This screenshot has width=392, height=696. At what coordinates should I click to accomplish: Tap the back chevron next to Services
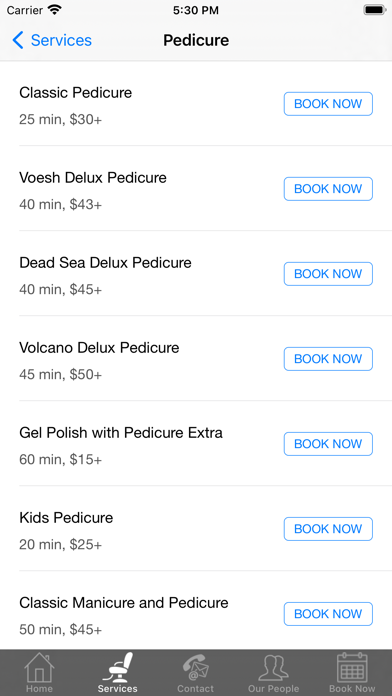click(18, 40)
